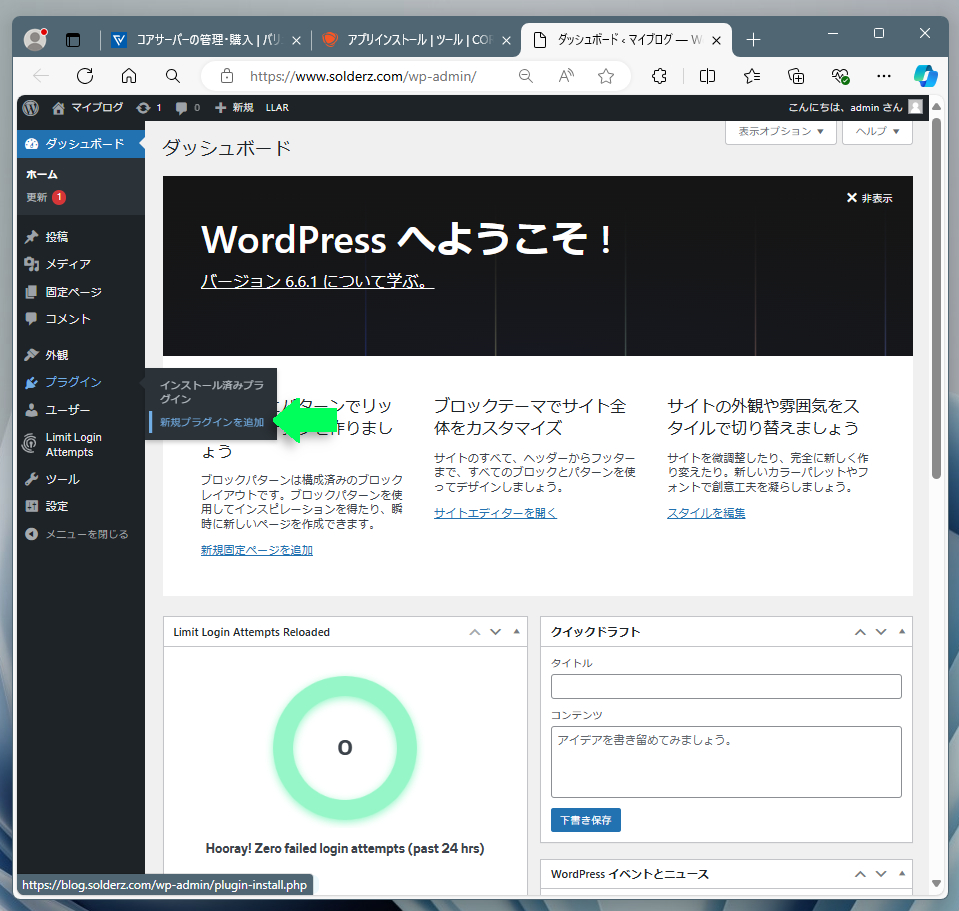Open a new browser tab
959x911 pixels.
753,40
